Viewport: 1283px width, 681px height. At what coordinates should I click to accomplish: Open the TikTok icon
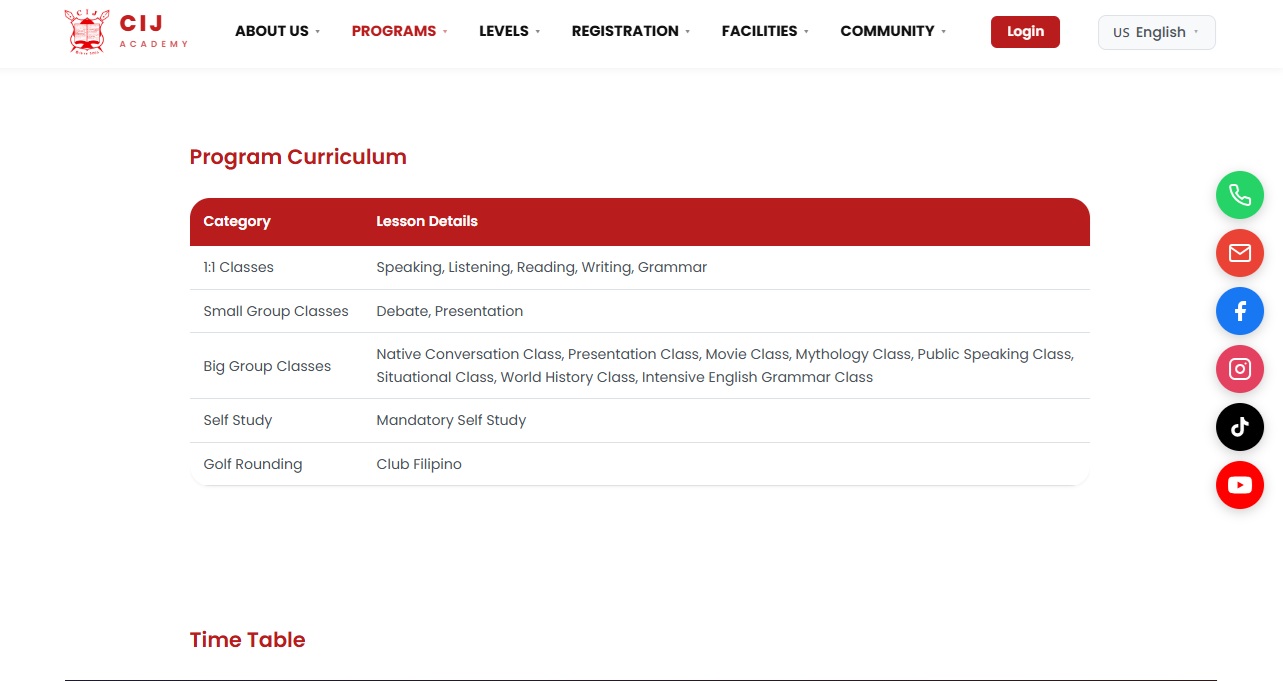click(x=1240, y=427)
